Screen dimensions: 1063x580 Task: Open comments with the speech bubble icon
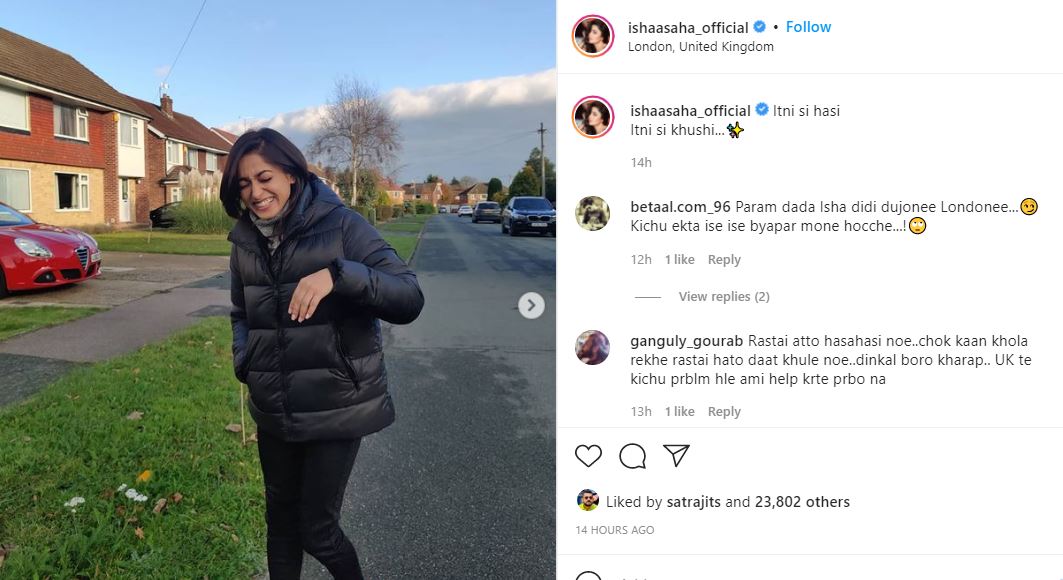pos(633,456)
